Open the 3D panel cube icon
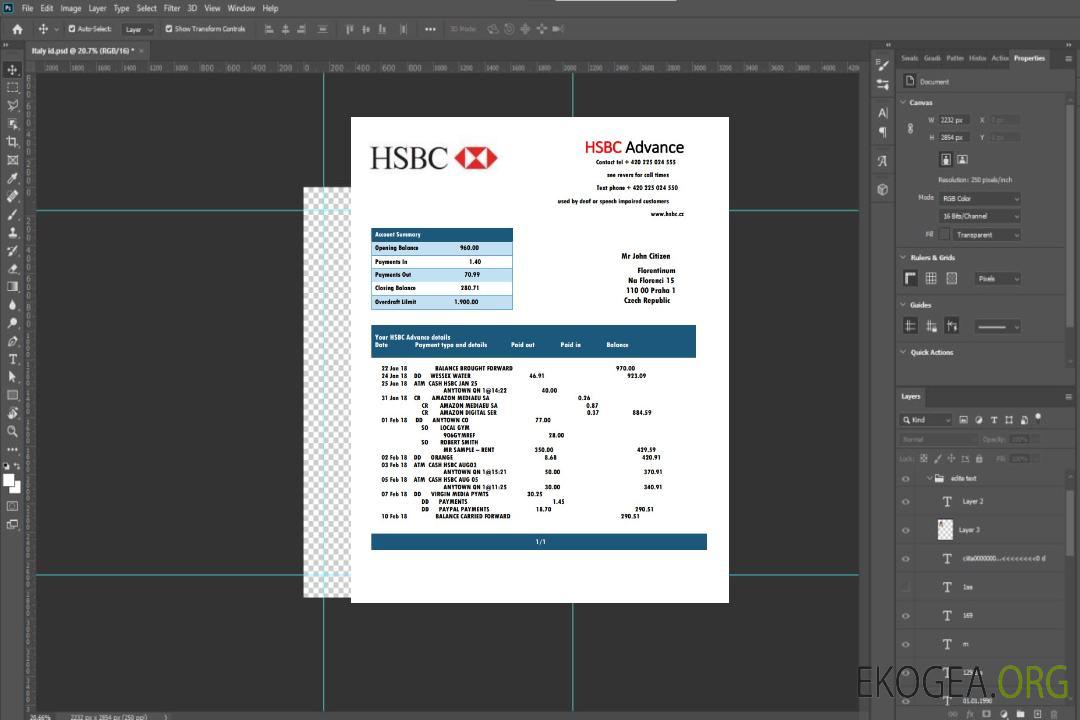This screenshot has height=720, width=1080. 883,189
